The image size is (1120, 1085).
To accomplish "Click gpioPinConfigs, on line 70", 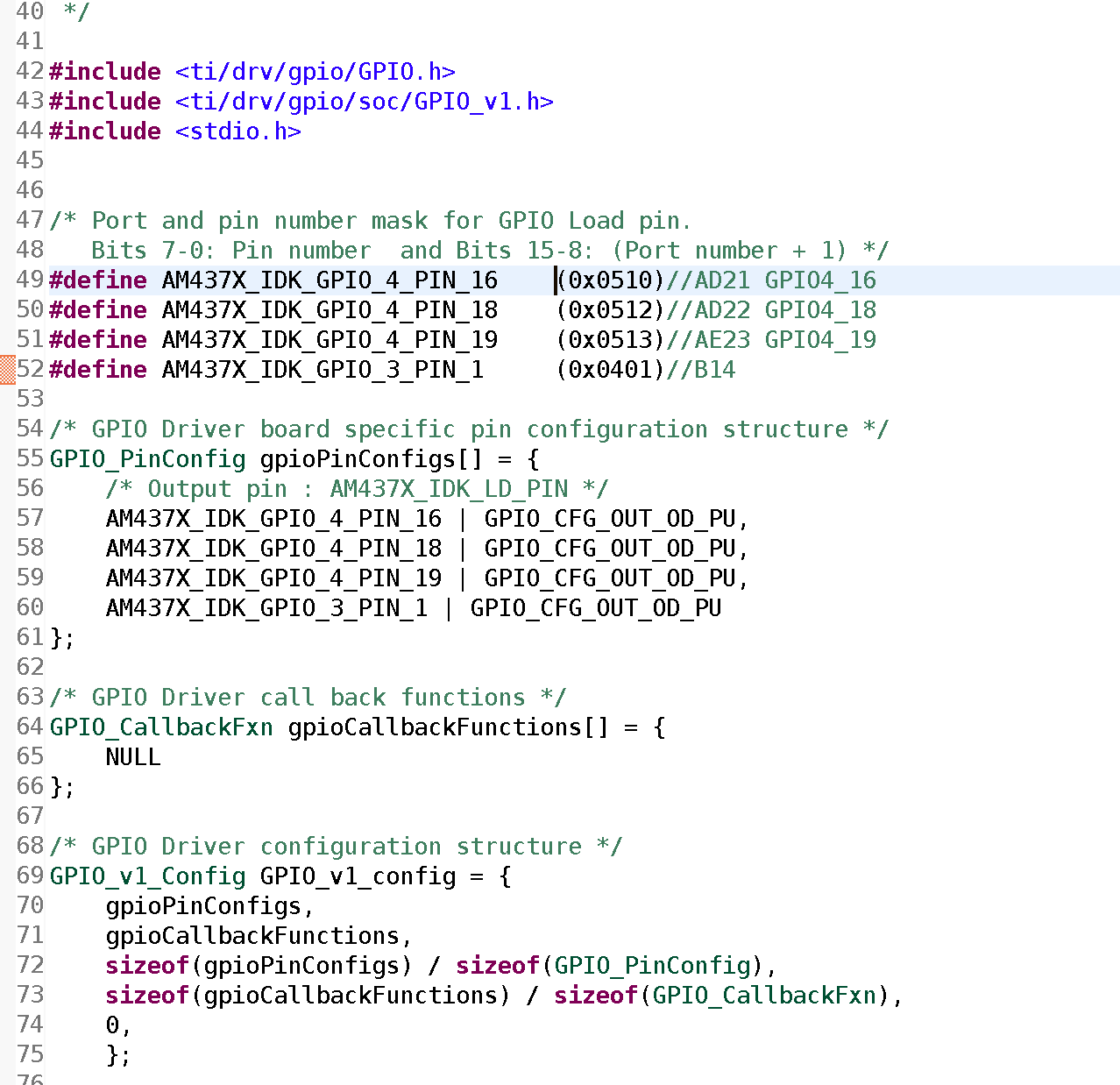I will point(210,906).
